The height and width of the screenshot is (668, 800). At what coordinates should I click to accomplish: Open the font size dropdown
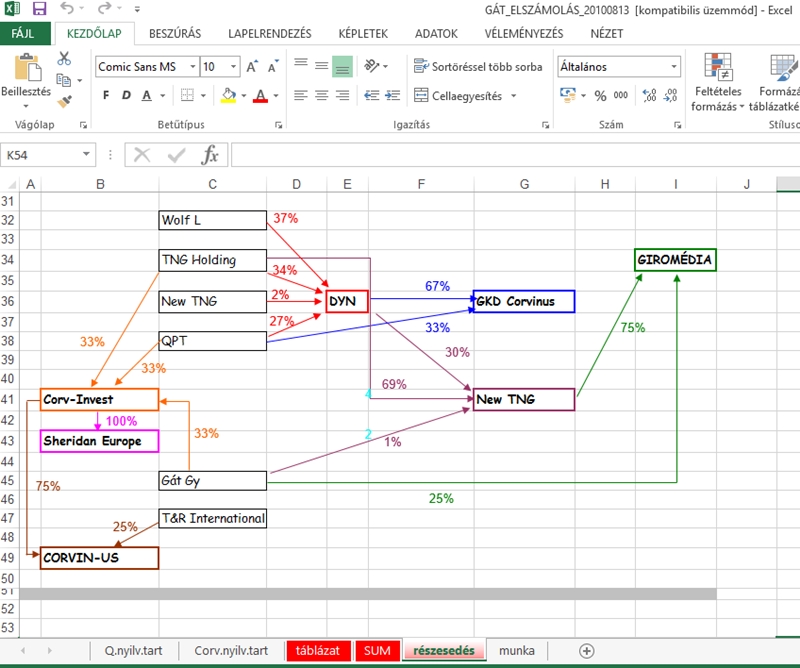click(x=233, y=67)
